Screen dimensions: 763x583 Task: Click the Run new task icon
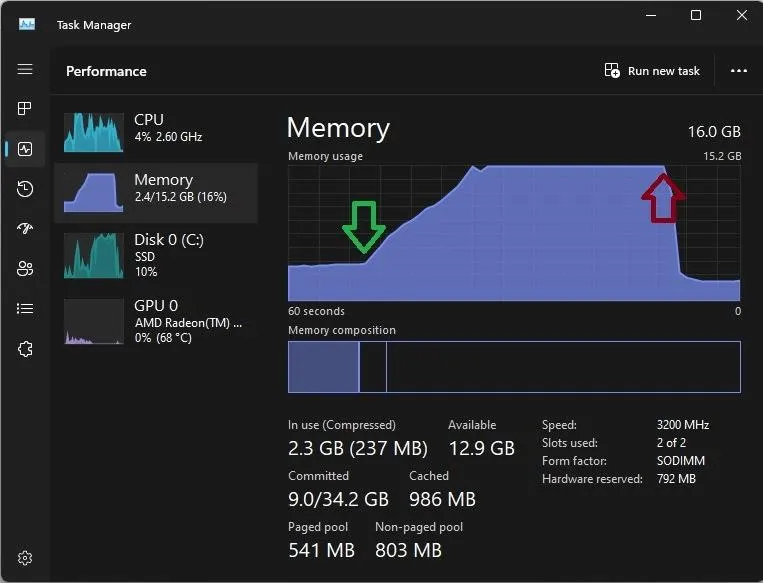[612, 71]
